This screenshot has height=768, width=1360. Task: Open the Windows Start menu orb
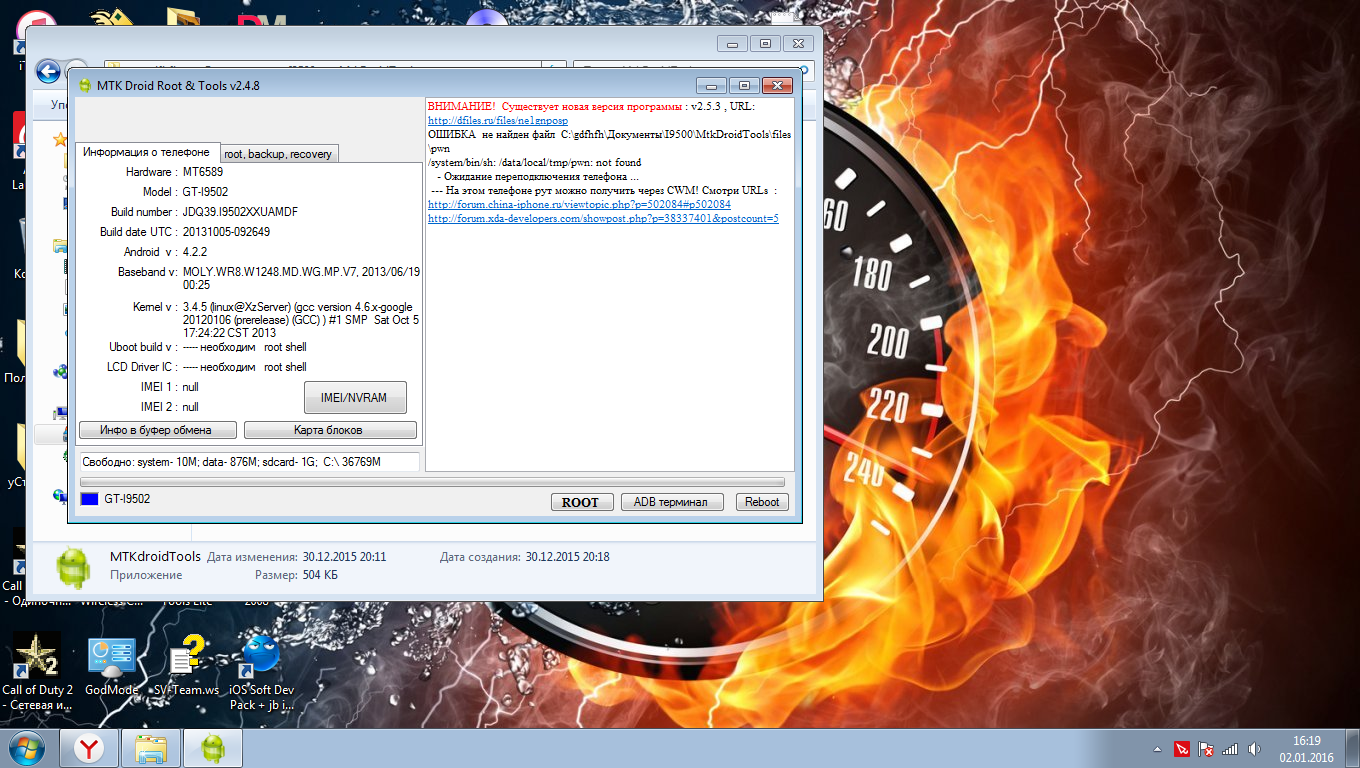click(x=27, y=748)
